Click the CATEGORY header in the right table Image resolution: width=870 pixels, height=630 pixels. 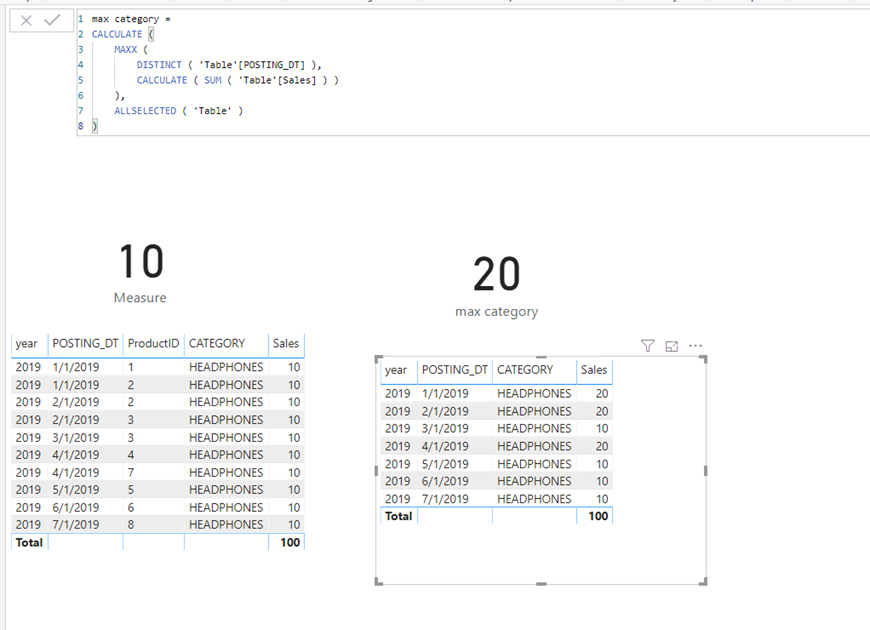(525, 370)
